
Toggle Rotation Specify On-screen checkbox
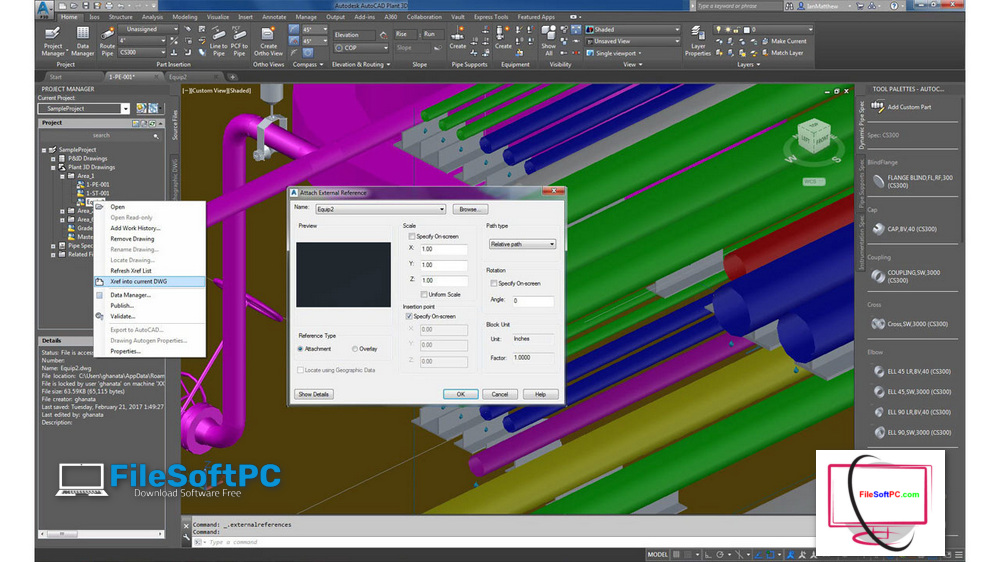494,283
